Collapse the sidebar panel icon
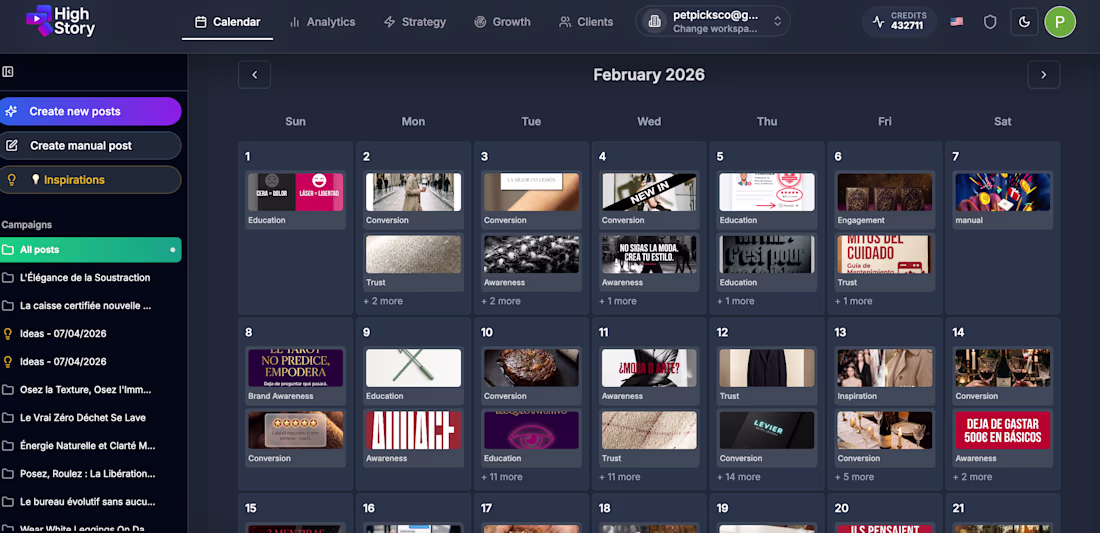This screenshot has height=533, width=1100. 8,72
